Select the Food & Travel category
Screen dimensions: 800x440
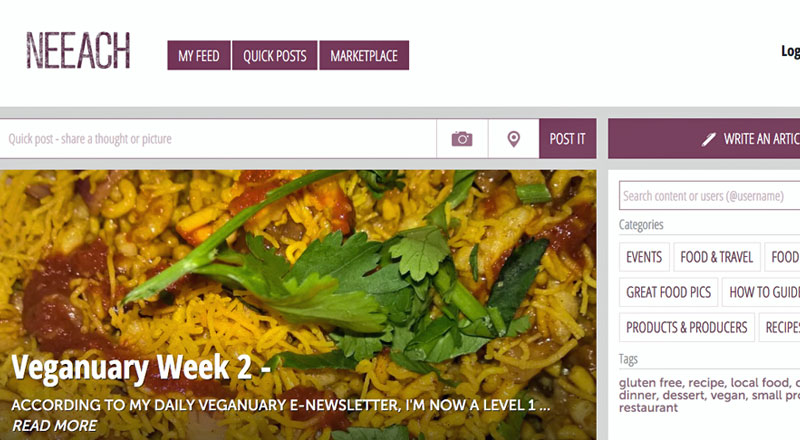pos(717,257)
